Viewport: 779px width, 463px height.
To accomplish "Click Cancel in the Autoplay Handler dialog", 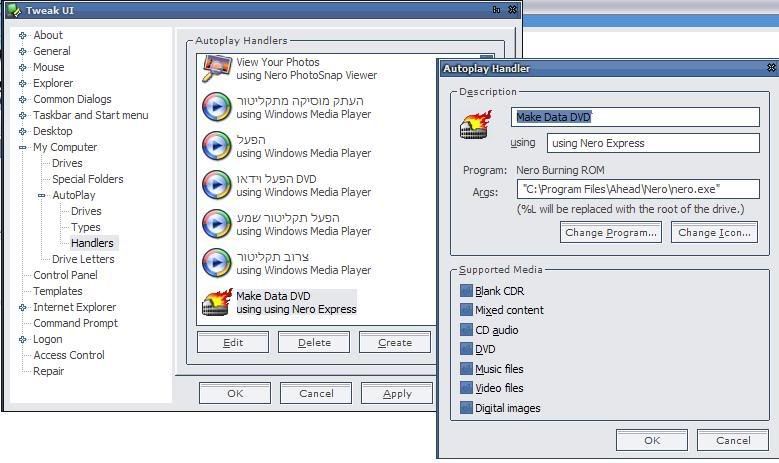I will [733, 440].
